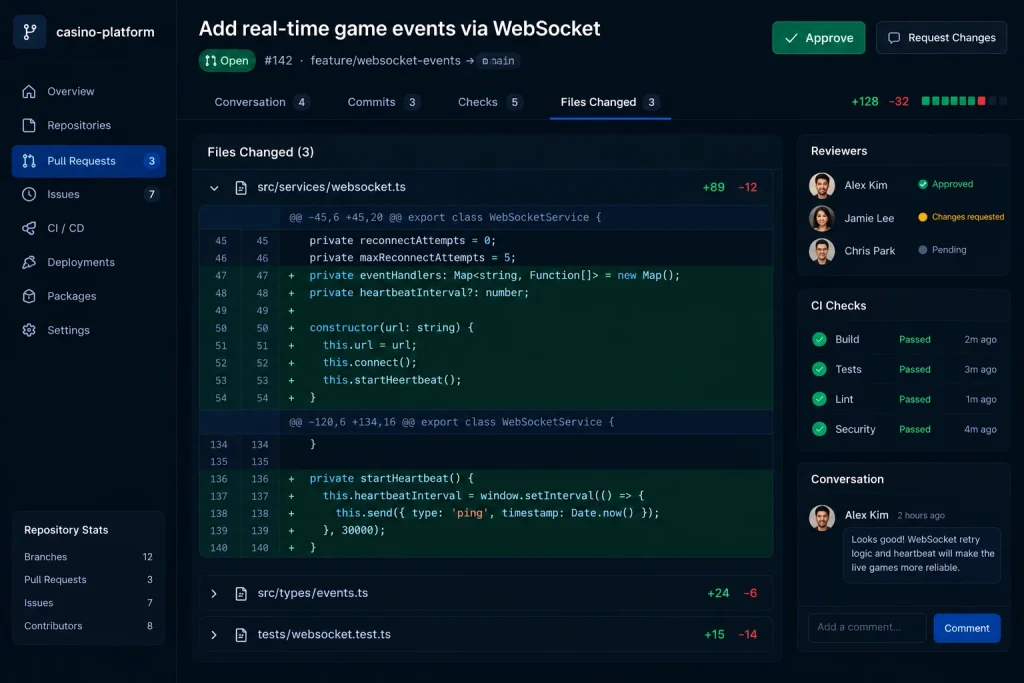
Task: Click the Packages box icon
Action: click(x=29, y=296)
